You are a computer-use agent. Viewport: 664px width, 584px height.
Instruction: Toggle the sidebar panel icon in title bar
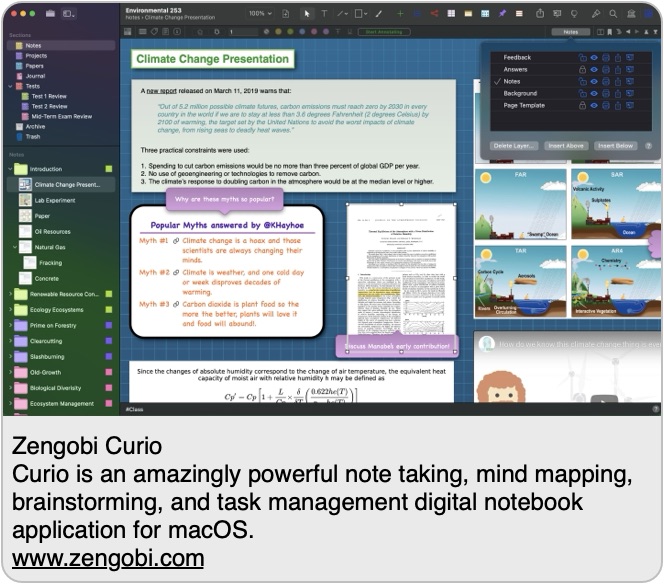pos(68,14)
